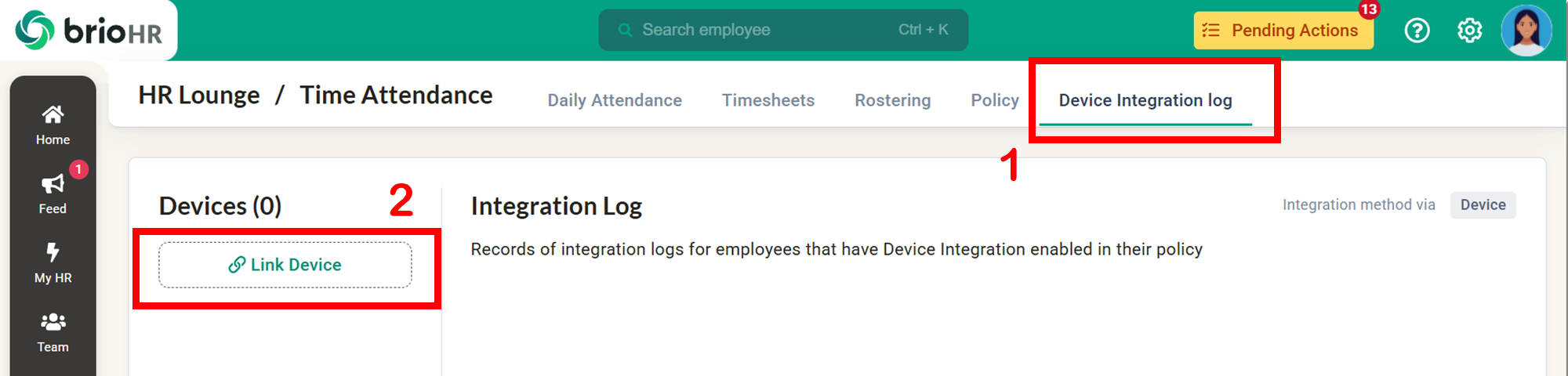Click the BrioHR logo
This screenshot has width=1568, height=376.
click(89, 31)
